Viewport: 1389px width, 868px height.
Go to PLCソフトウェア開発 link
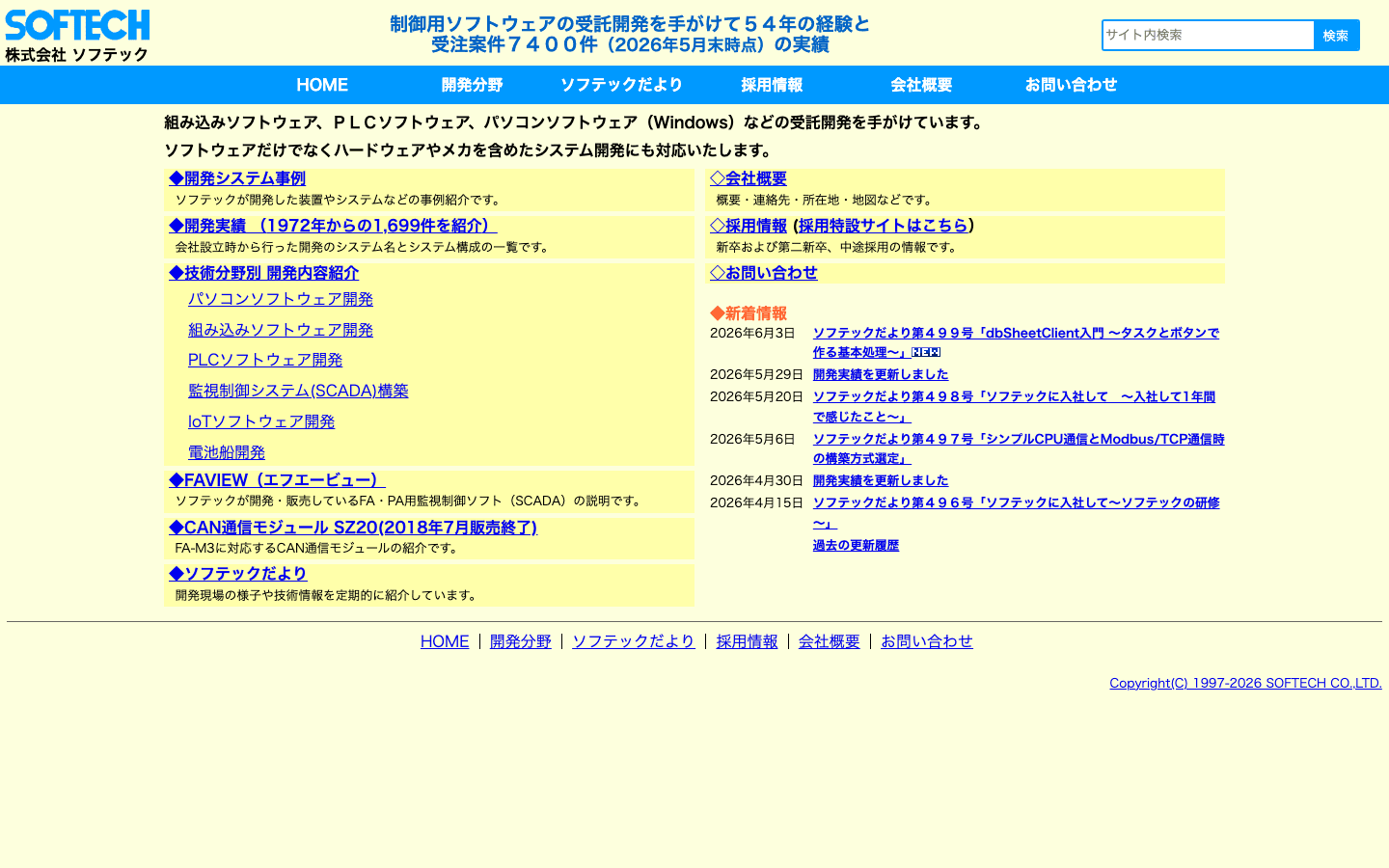(265, 360)
